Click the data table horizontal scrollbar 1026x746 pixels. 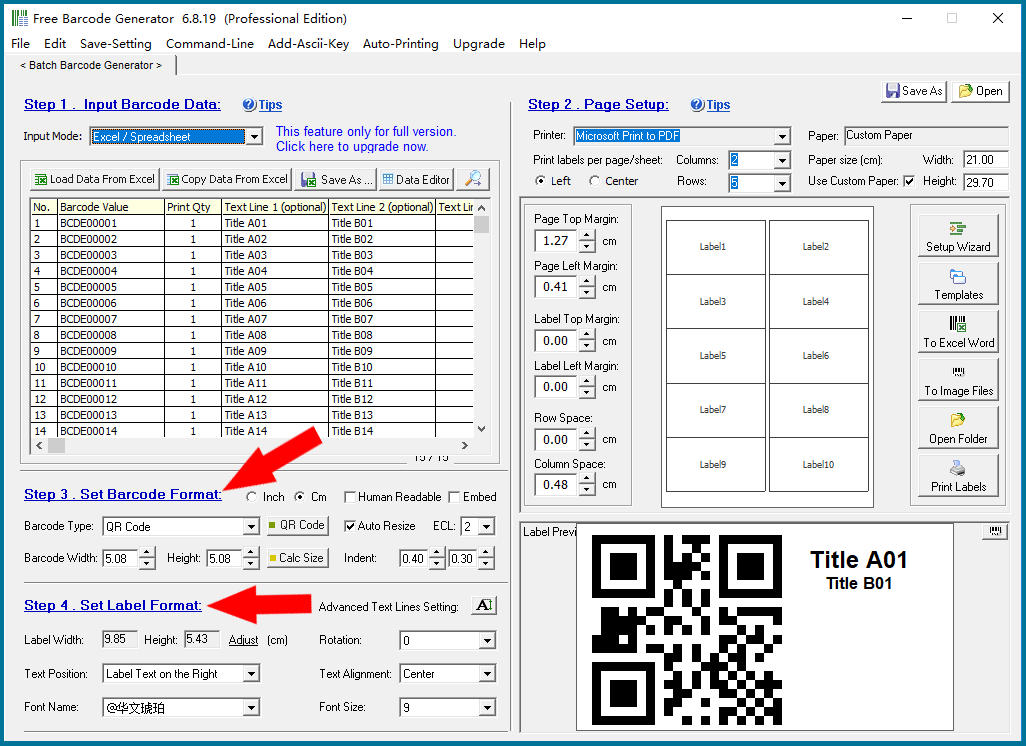point(252,446)
